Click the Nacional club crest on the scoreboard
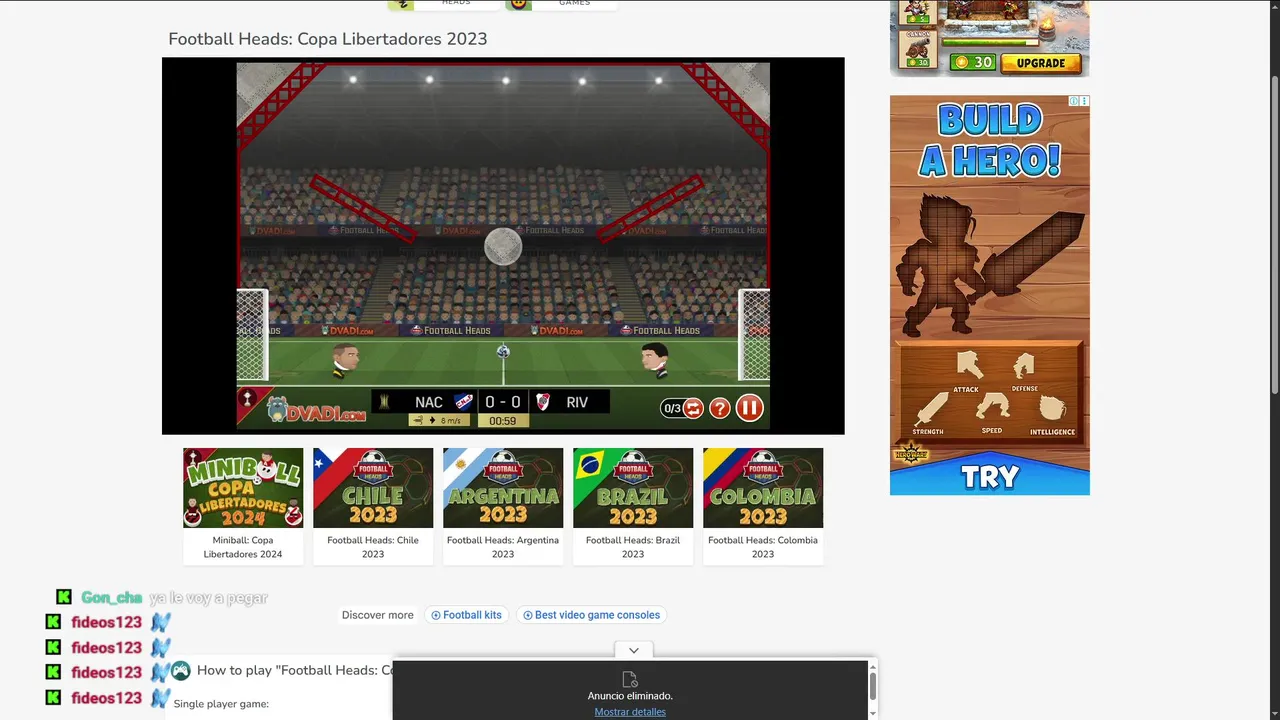Screen dimensions: 1280x720 [464, 402]
